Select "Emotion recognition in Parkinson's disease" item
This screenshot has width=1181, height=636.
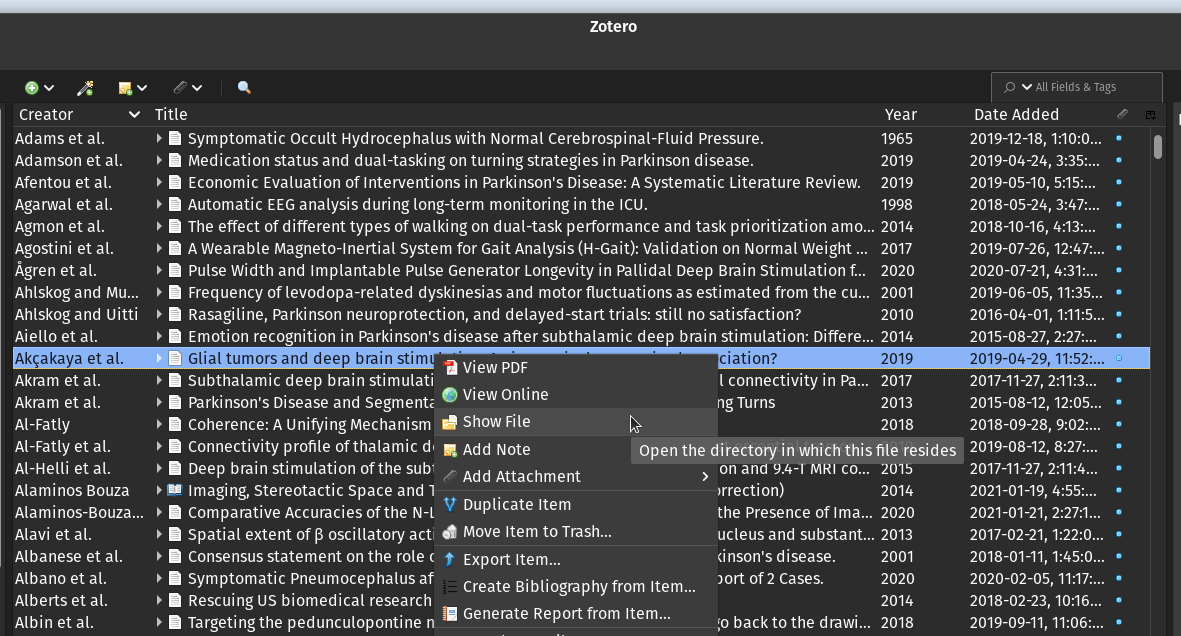(x=530, y=336)
